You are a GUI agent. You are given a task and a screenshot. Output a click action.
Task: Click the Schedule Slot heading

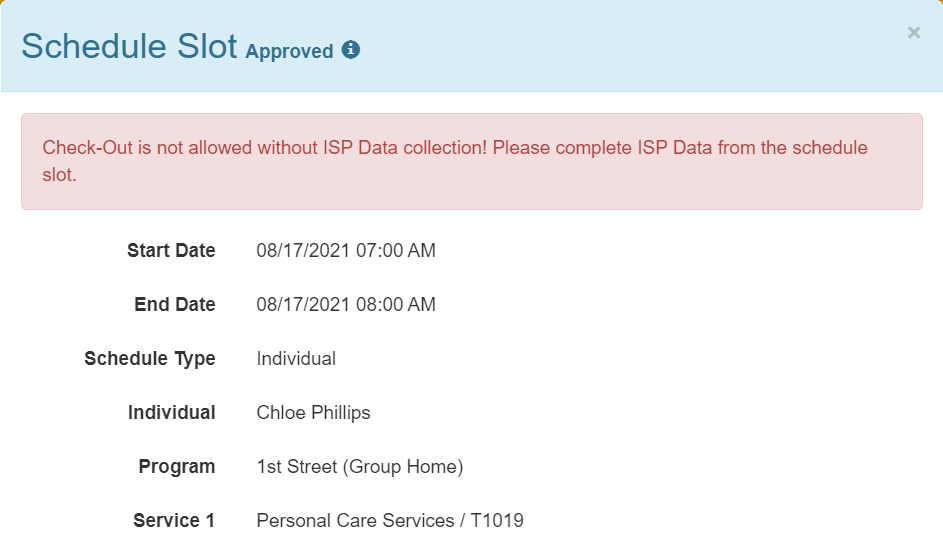[129, 46]
